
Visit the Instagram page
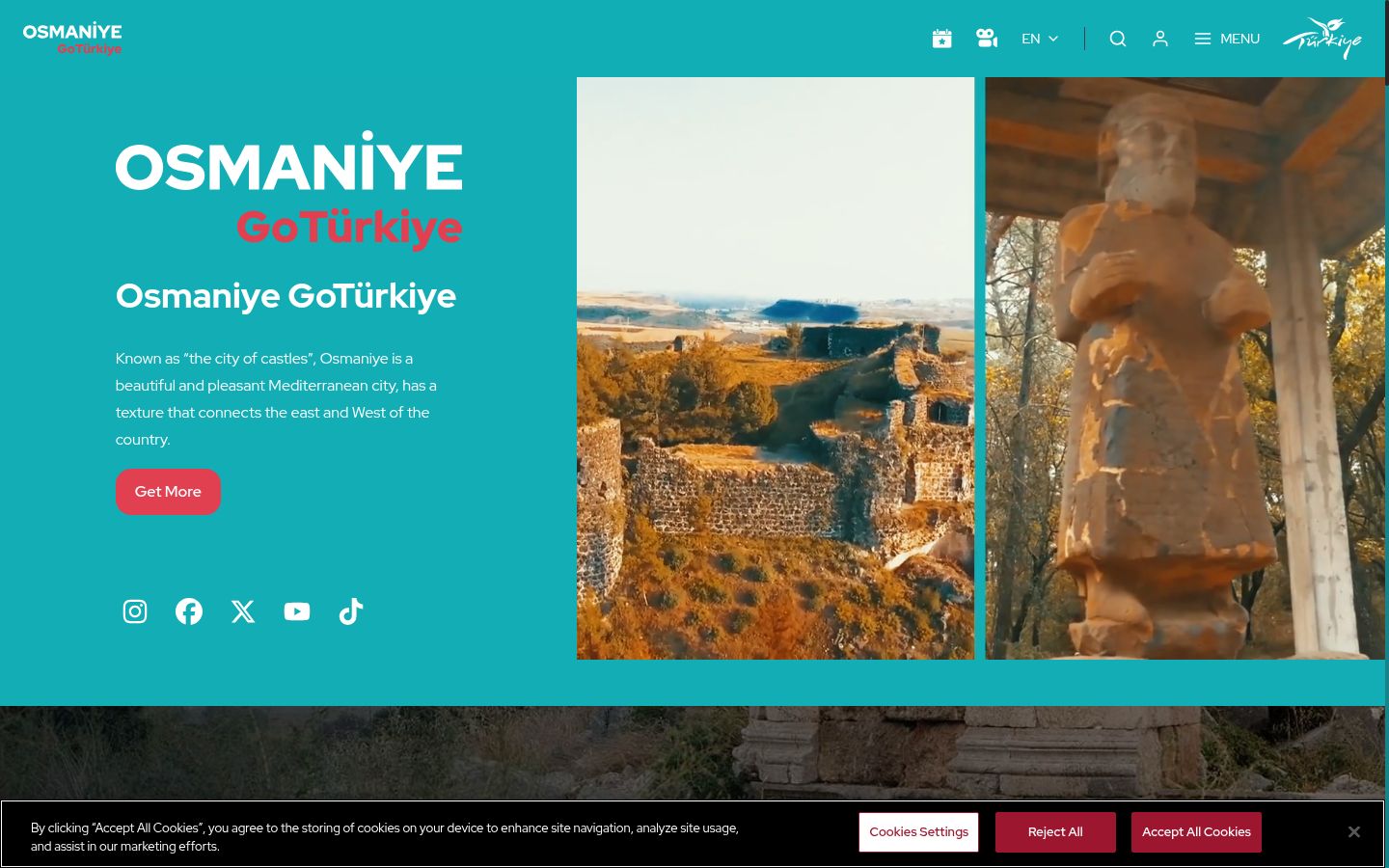tap(135, 611)
